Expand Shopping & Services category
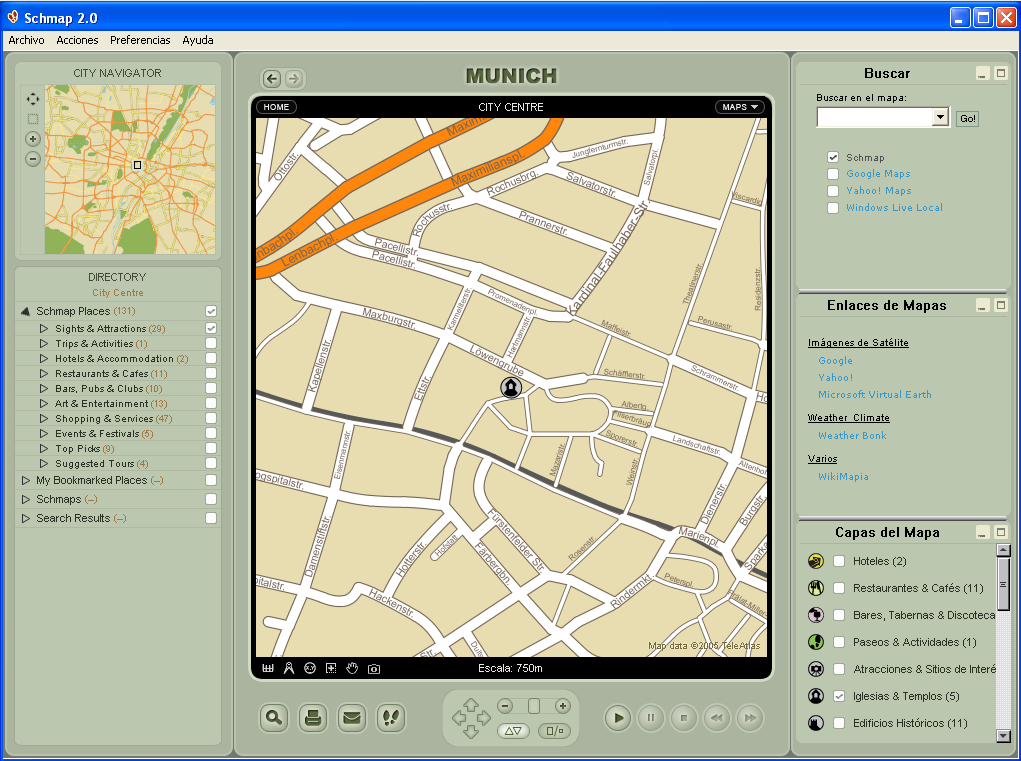Screen dimensions: 1021x761 (x=44, y=419)
